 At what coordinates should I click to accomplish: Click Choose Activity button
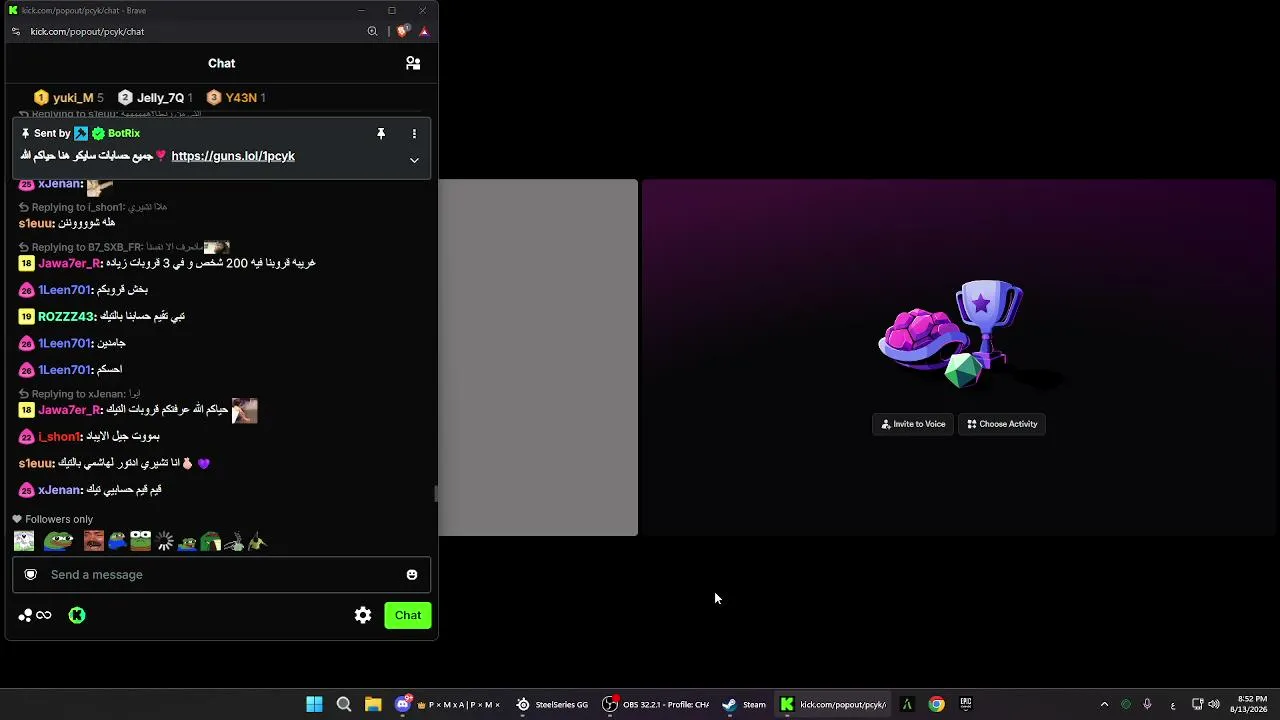click(1002, 424)
